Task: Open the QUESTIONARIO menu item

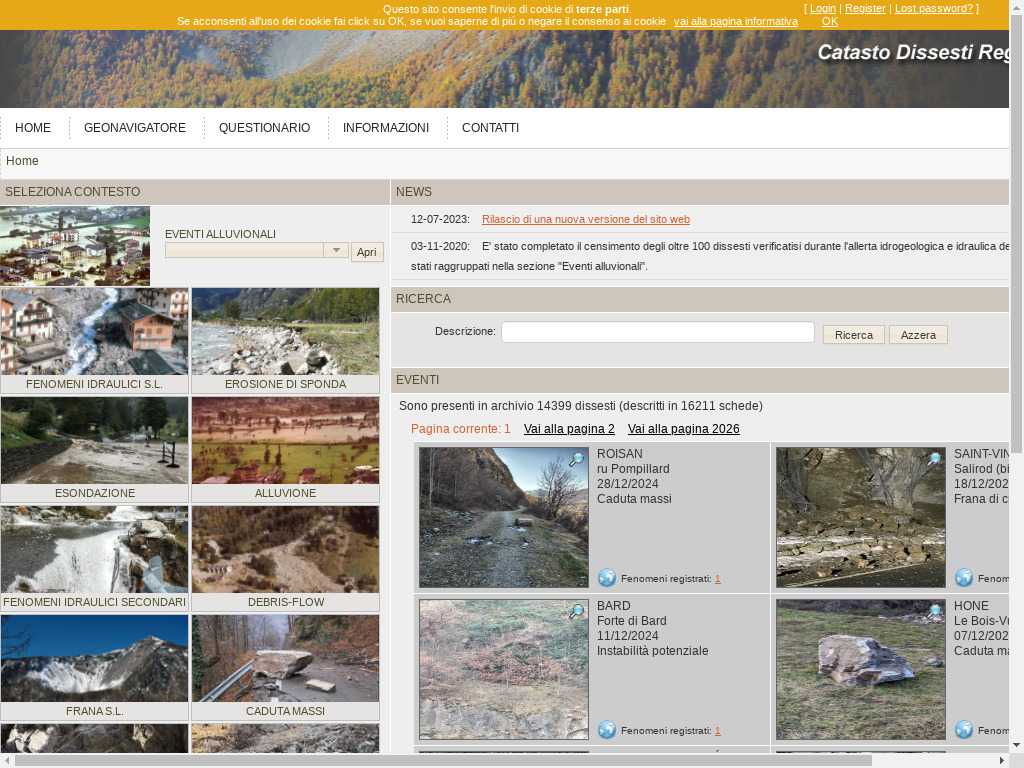Action: click(264, 128)
